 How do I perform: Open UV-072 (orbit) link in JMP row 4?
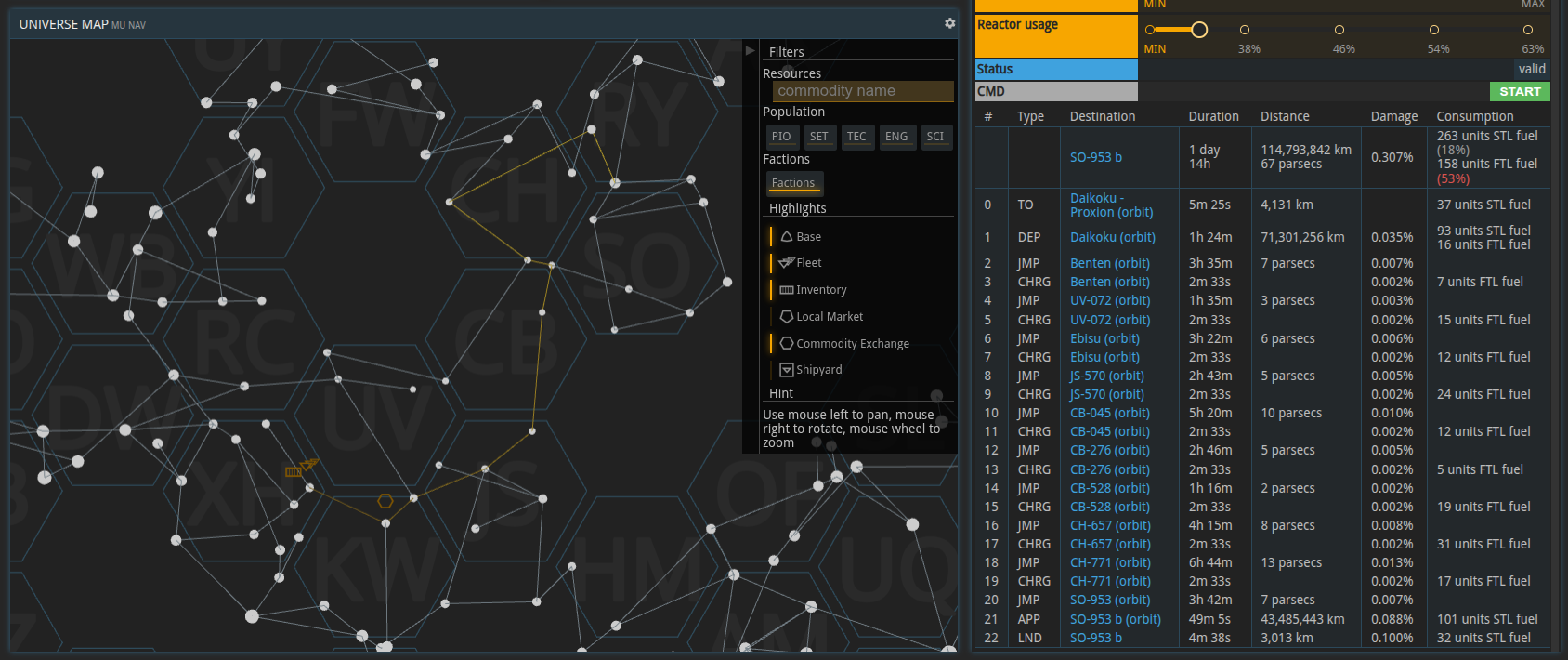pyautogui.click(x=1110, y=300)
